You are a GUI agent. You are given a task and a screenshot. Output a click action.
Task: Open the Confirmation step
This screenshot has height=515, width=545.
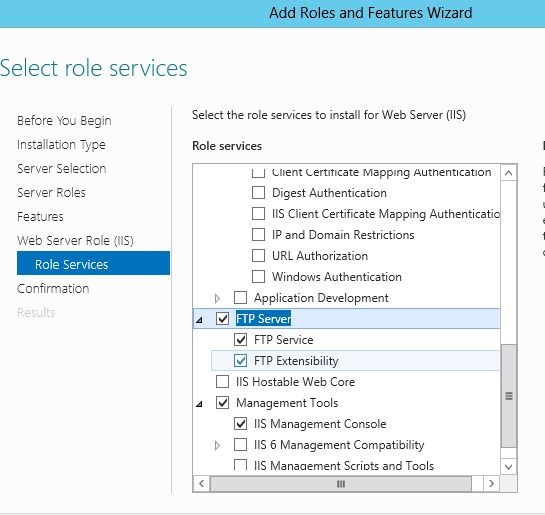pyautogui.click(x=53, y=288)
